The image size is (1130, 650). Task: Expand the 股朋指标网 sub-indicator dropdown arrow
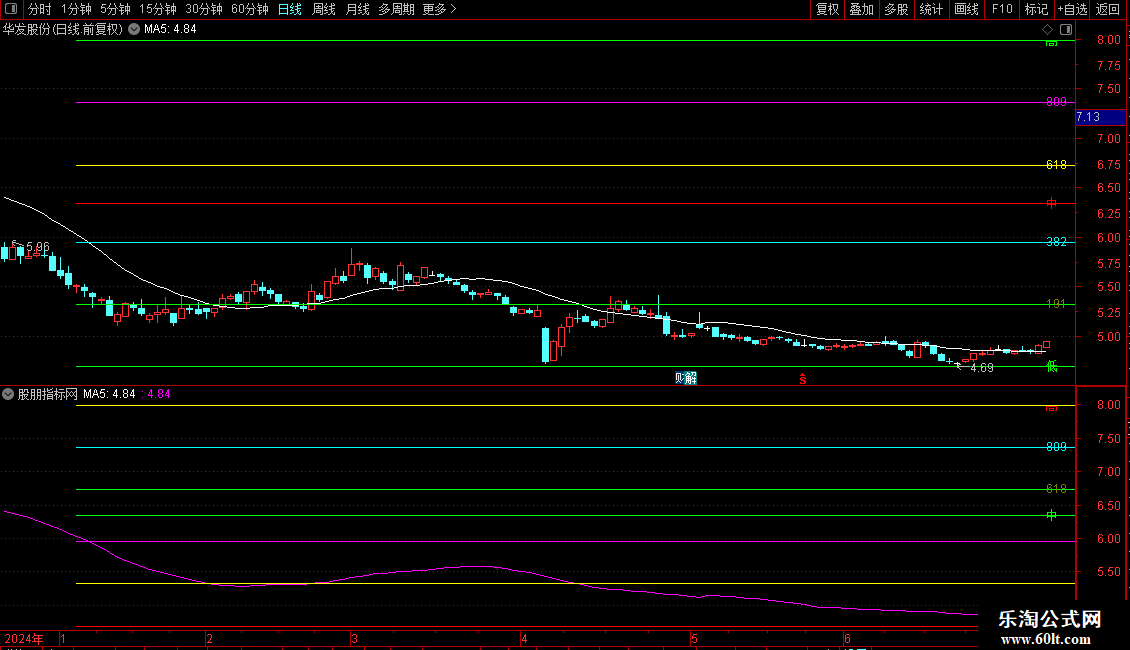8,394
